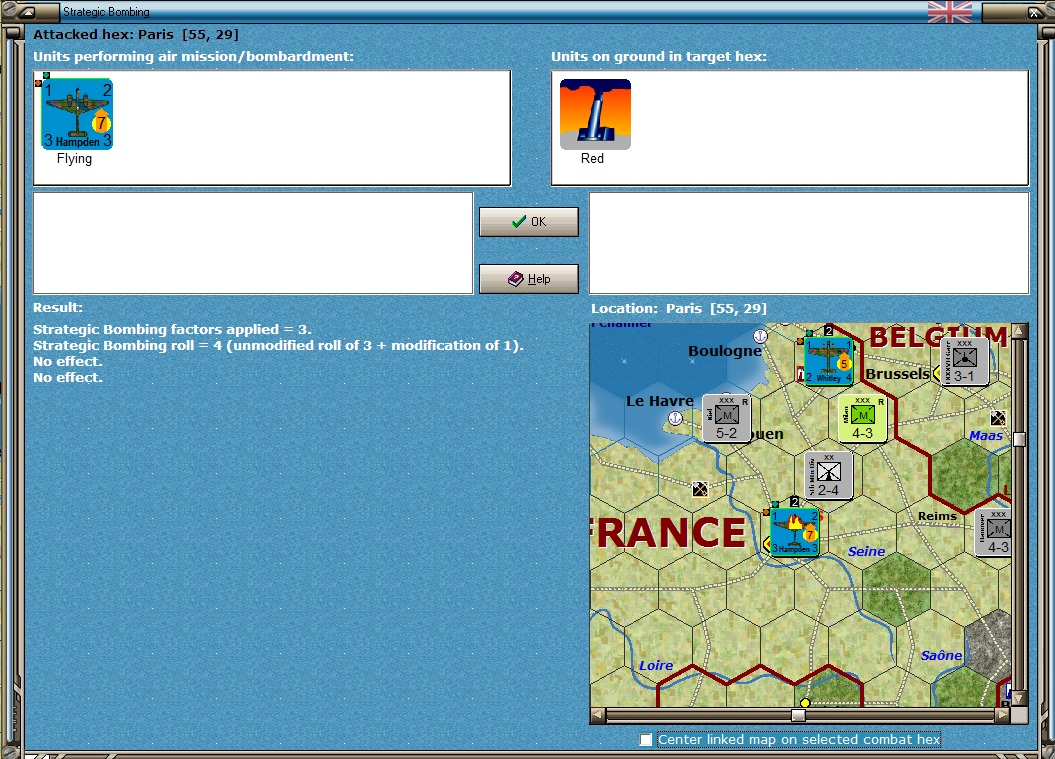Click the mine resource icon near the Maas

[998, 419]
